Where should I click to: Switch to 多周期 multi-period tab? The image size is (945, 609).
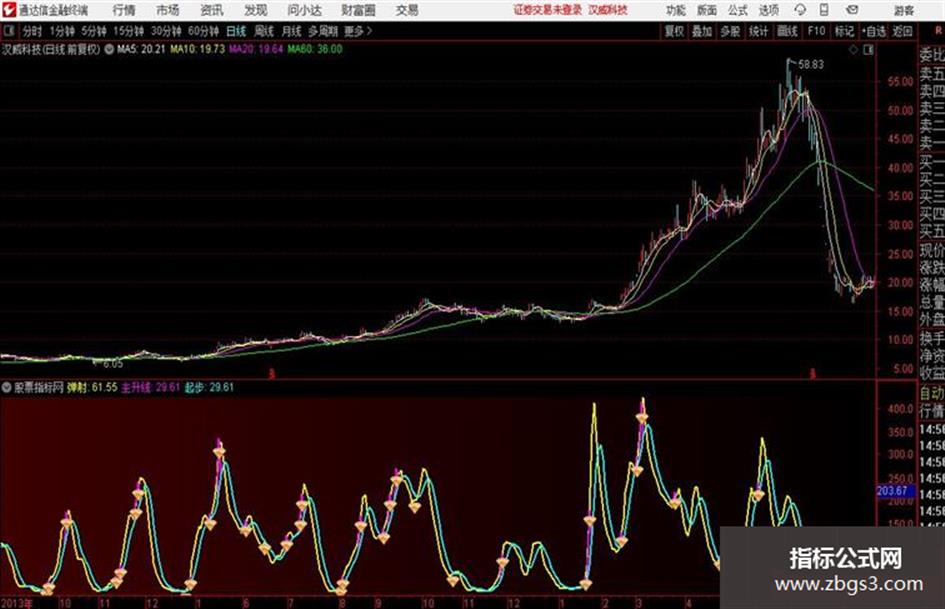(x=323, y=31)
